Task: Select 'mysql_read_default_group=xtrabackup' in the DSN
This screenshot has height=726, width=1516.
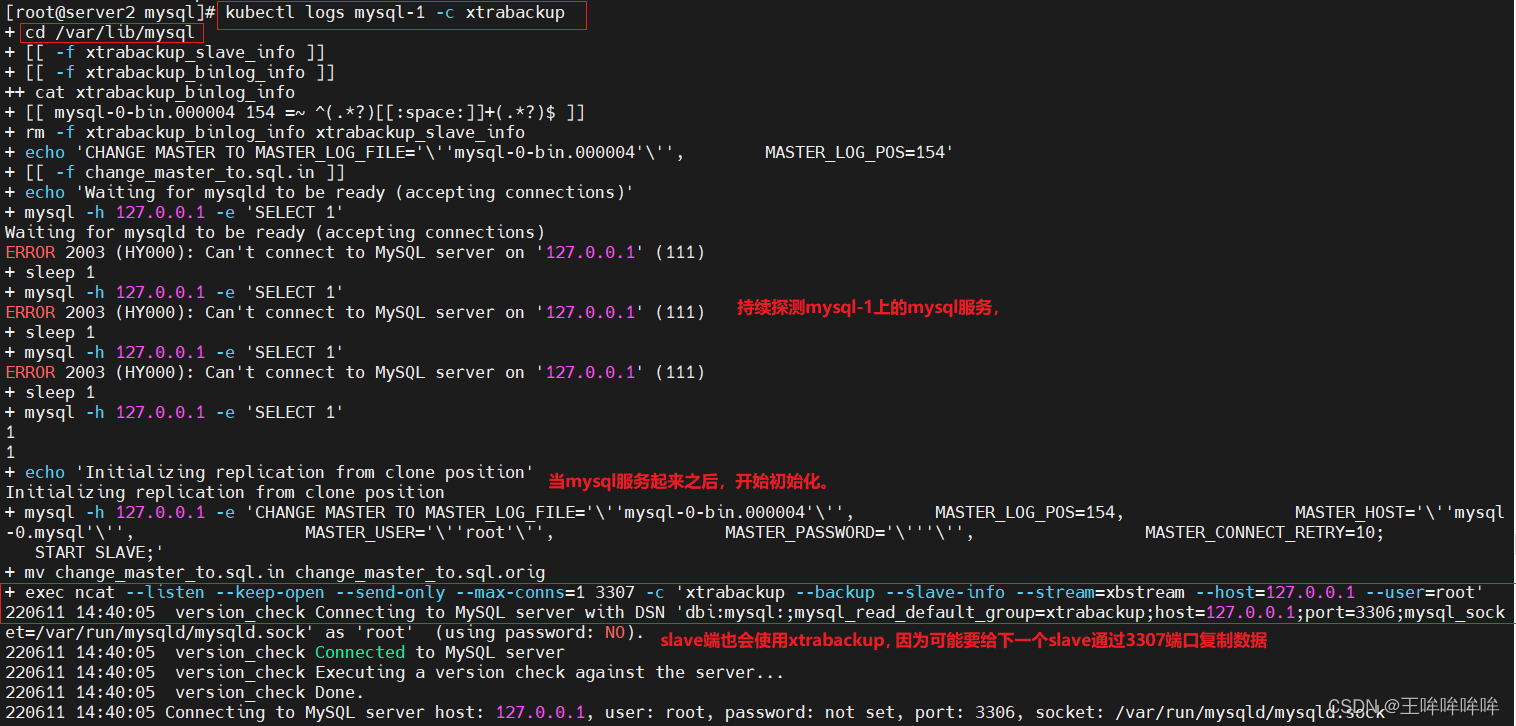Action: click(x=970, y=613)
